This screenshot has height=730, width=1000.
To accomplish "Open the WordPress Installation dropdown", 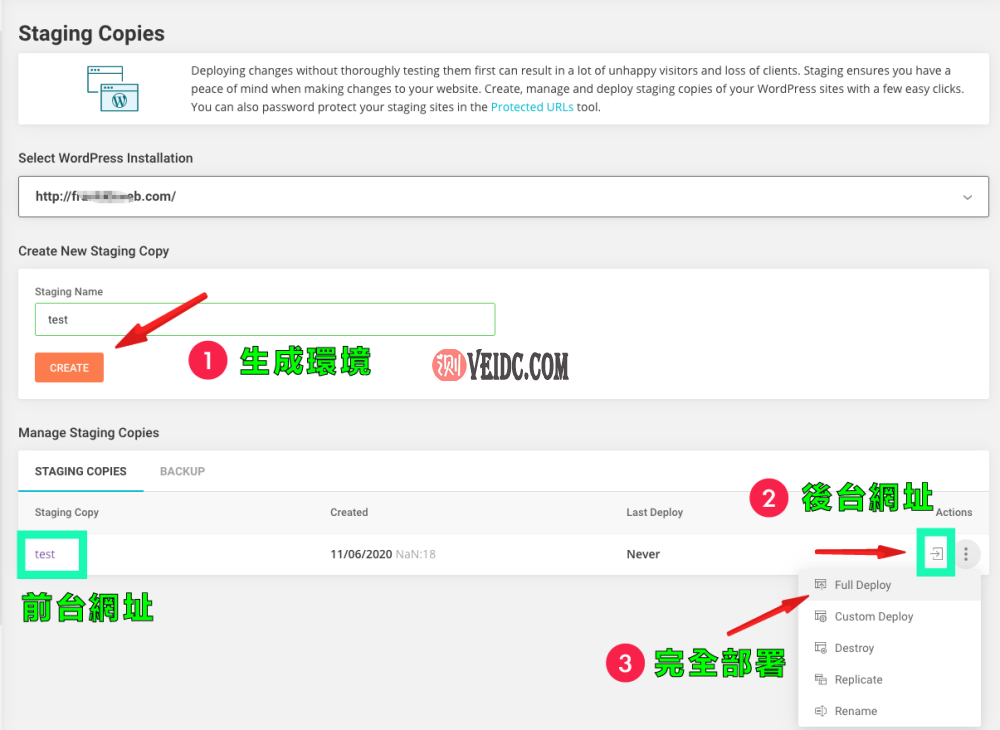I will pos(500,196).
